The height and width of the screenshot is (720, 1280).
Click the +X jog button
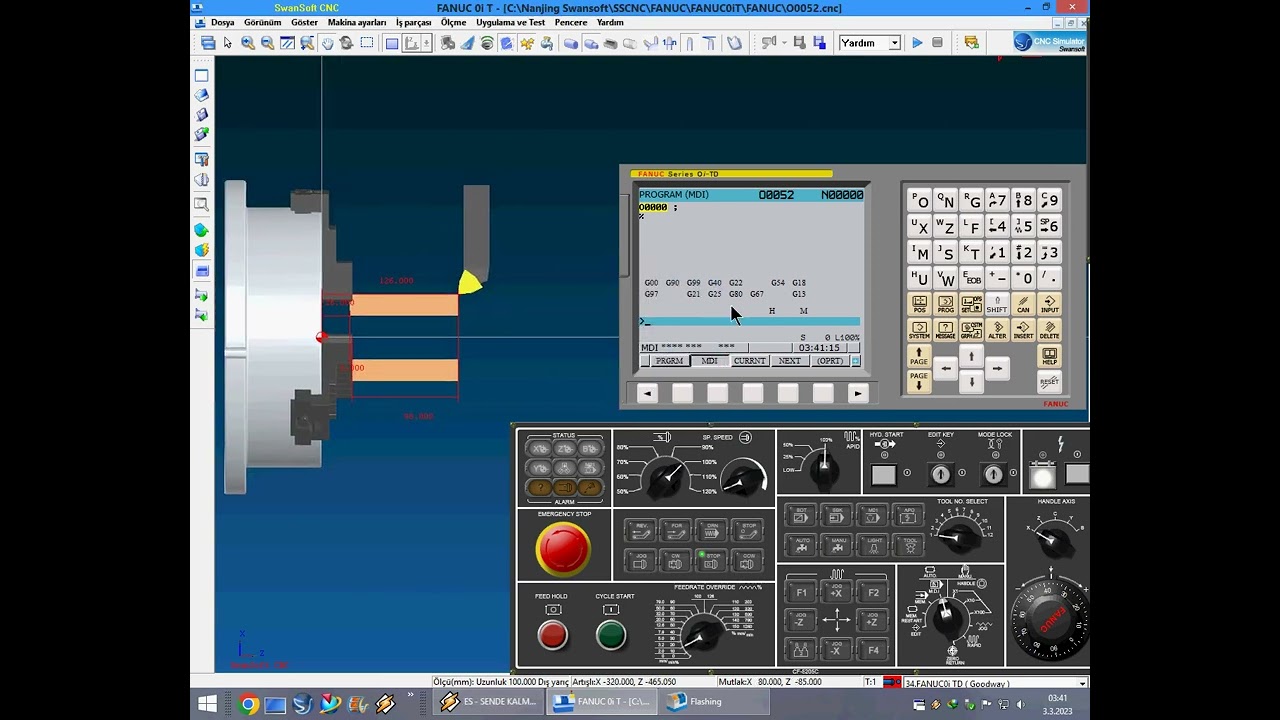[837, 592]
